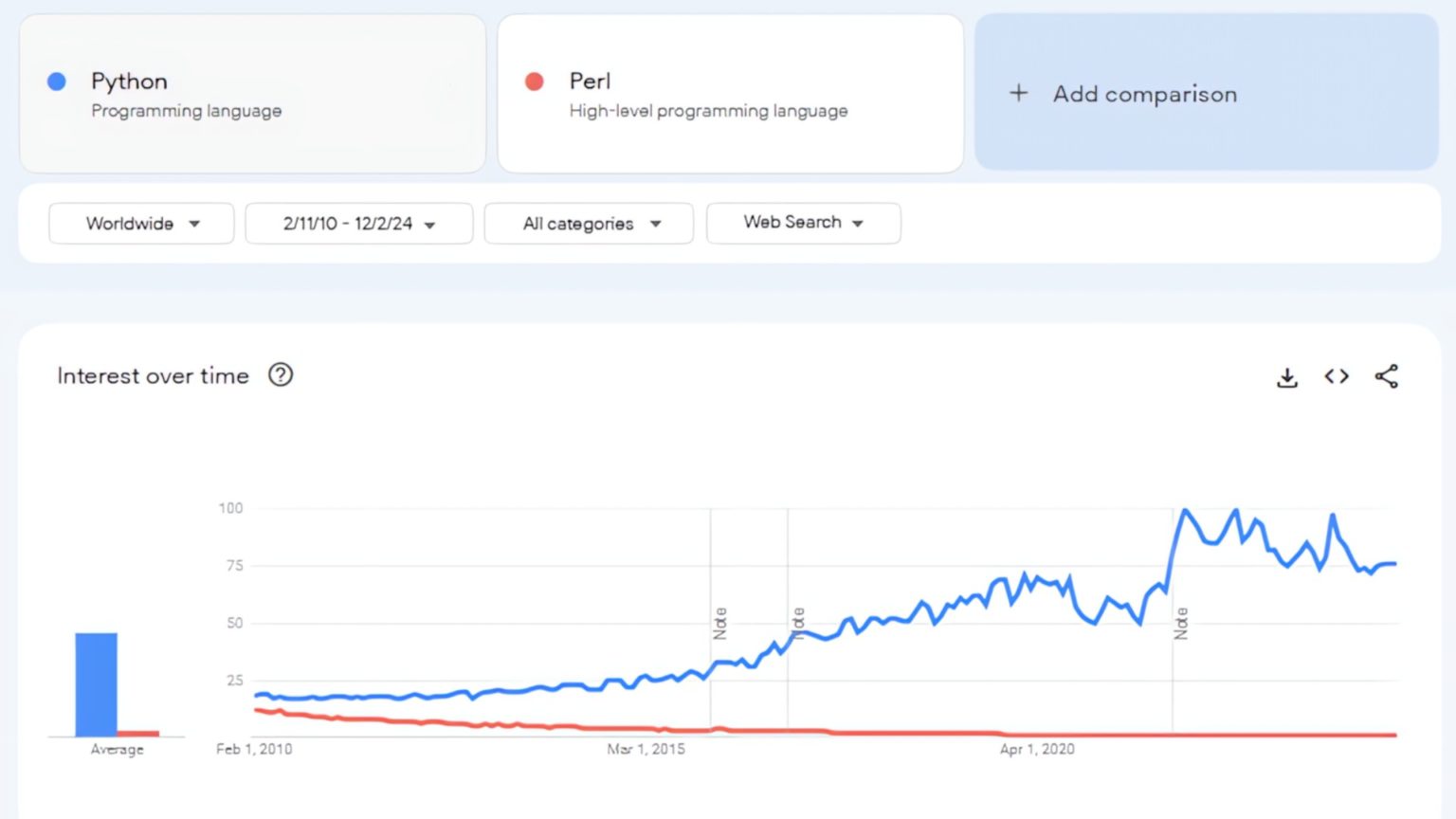Click the red Average bar for Perl
The width and height of the screenshot is (1456, 819).
tap(136, 731)
